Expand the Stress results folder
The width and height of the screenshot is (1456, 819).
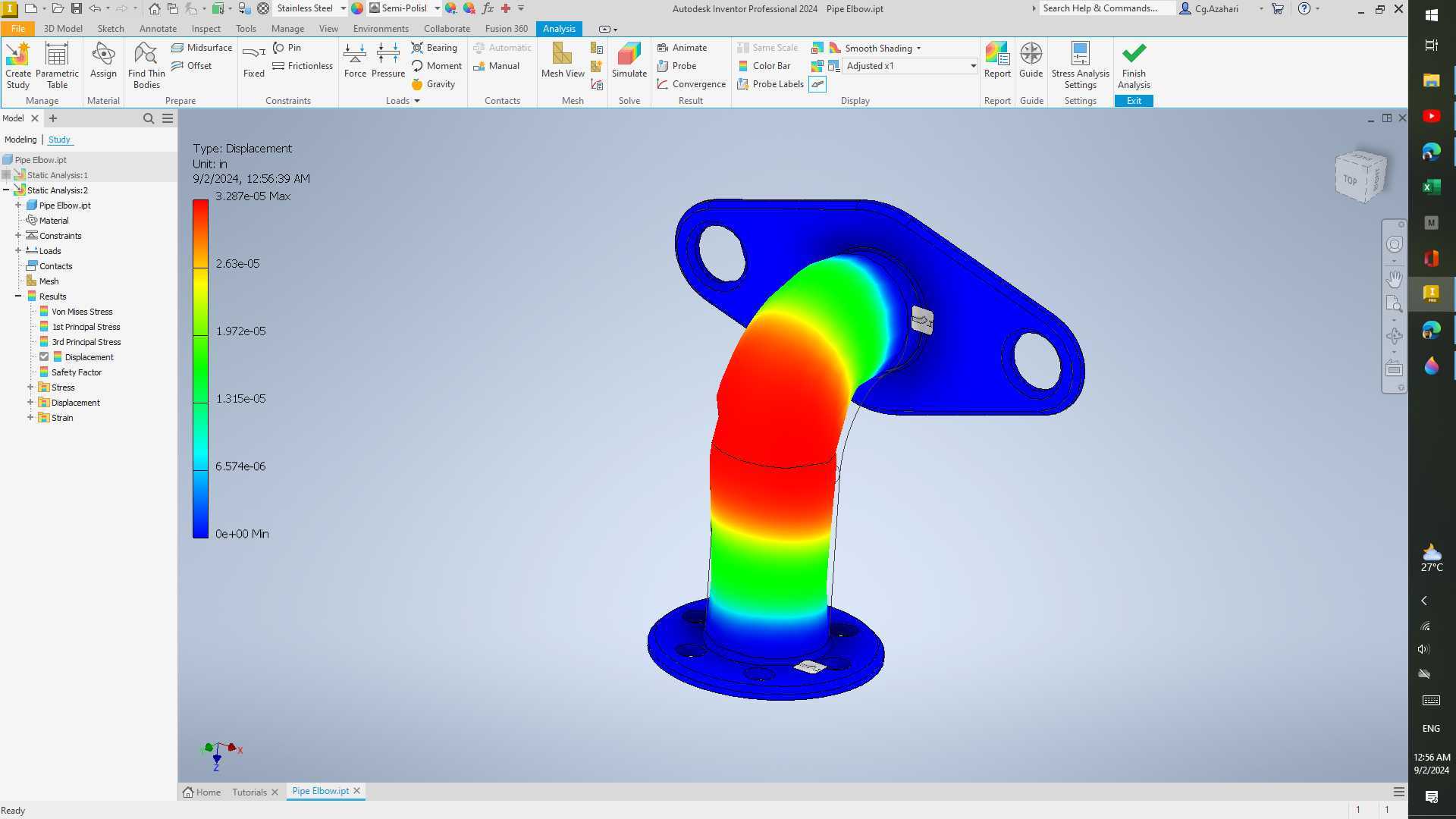30,388
